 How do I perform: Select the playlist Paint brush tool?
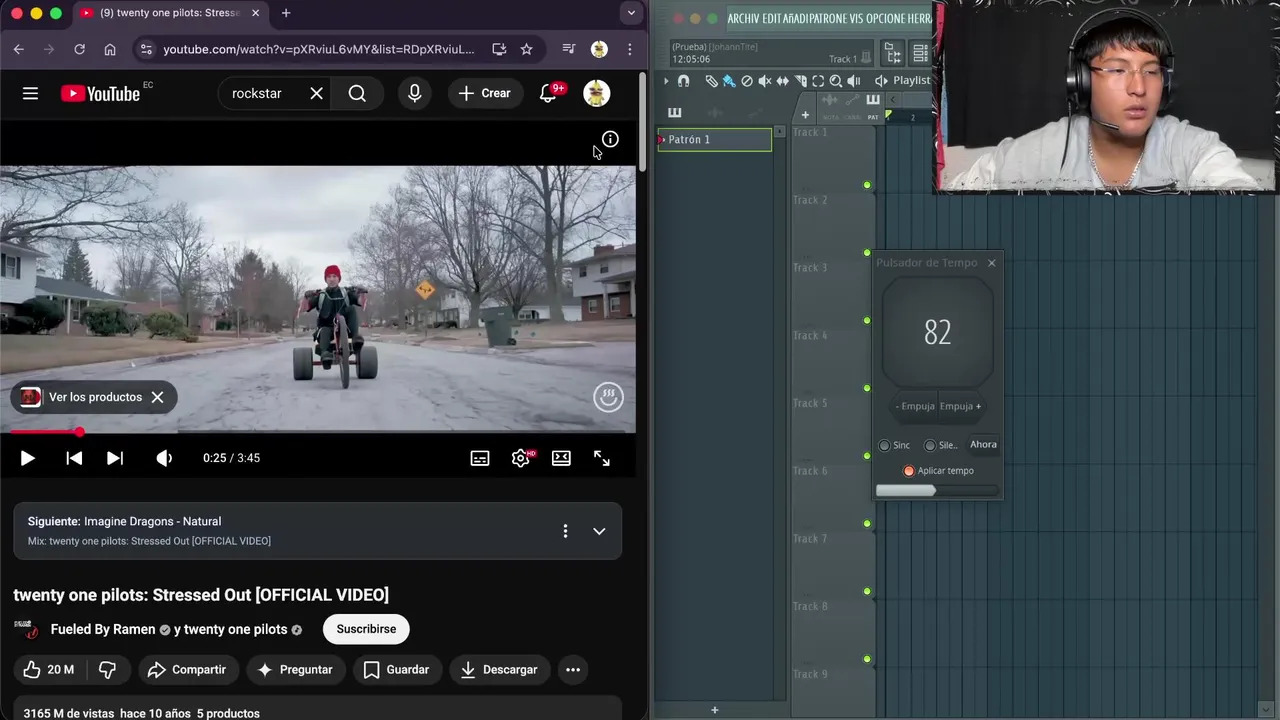point(729,81)
